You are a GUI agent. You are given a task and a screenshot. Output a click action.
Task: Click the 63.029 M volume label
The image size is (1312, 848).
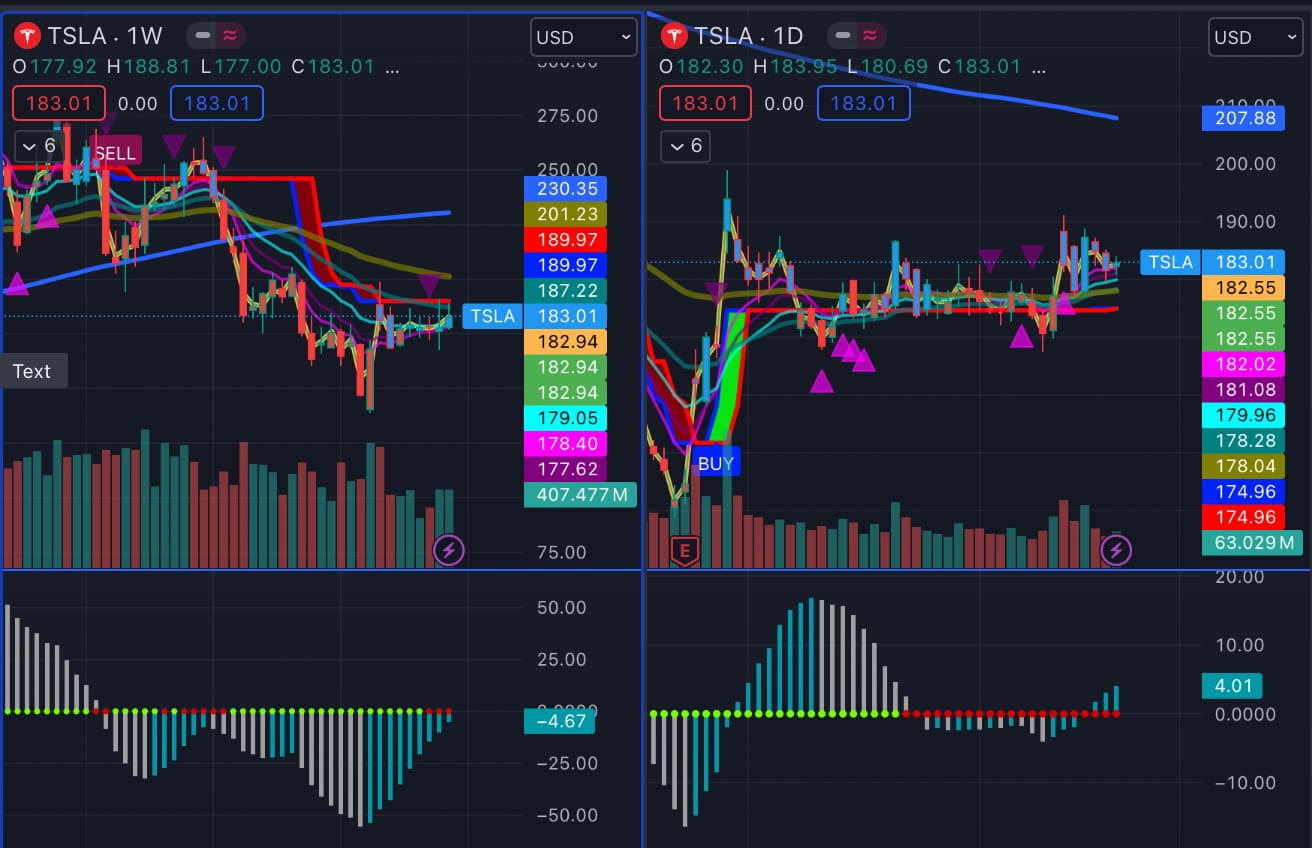pyautogui.click(x=1252, y=543)
